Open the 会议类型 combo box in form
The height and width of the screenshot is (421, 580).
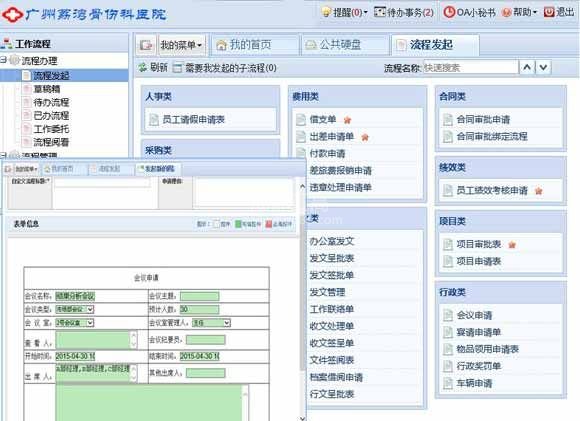(x=75, y=309)
